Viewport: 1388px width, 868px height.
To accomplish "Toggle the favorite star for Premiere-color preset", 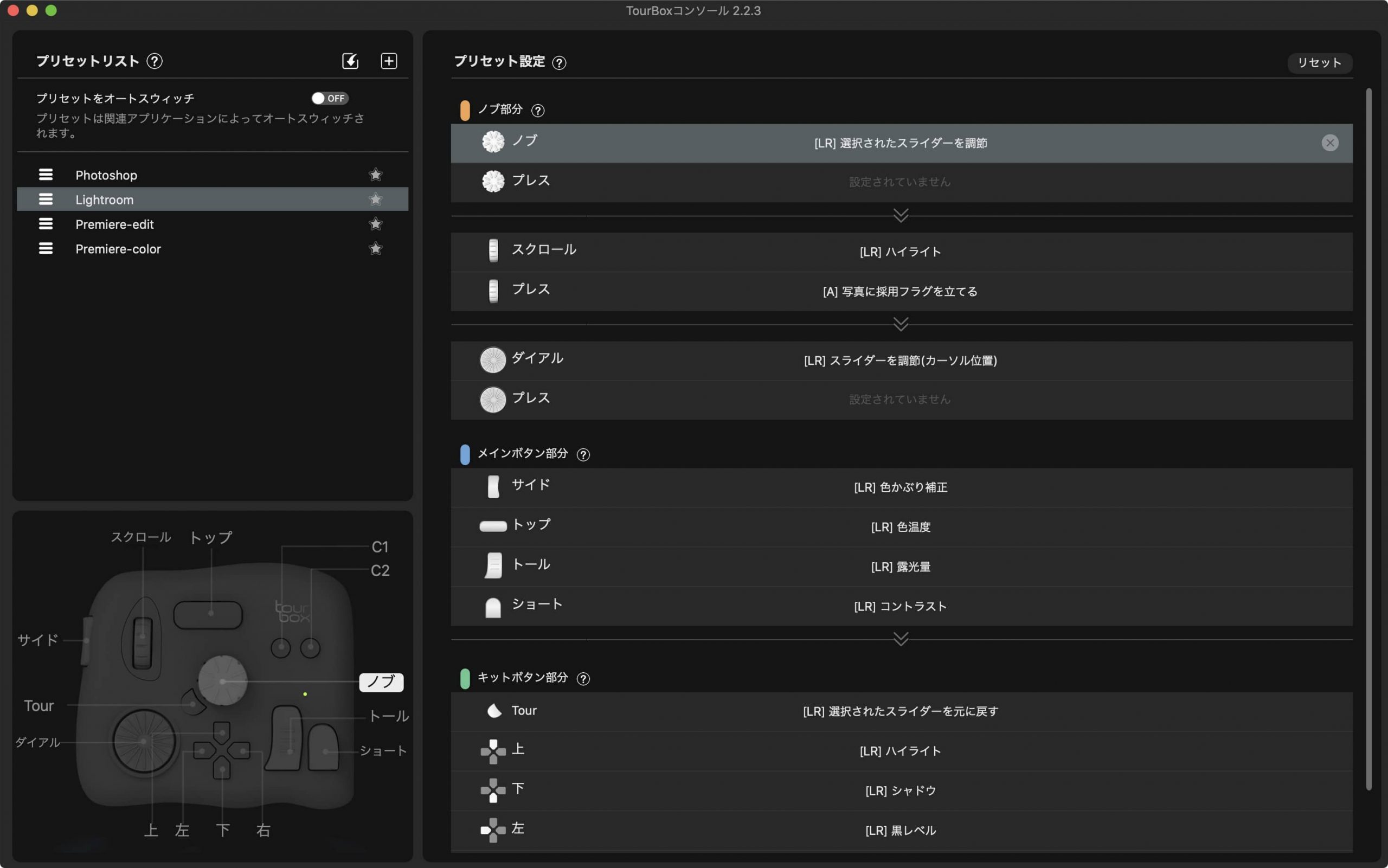I will (375, 248).
